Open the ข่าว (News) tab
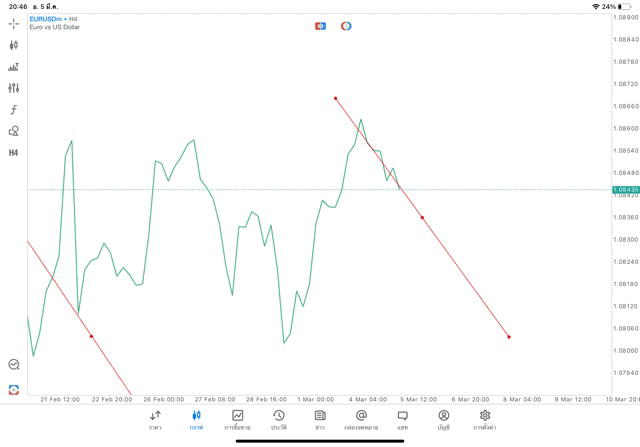The image size is (640, 447). pyautogui.click(x=320, y=420)
